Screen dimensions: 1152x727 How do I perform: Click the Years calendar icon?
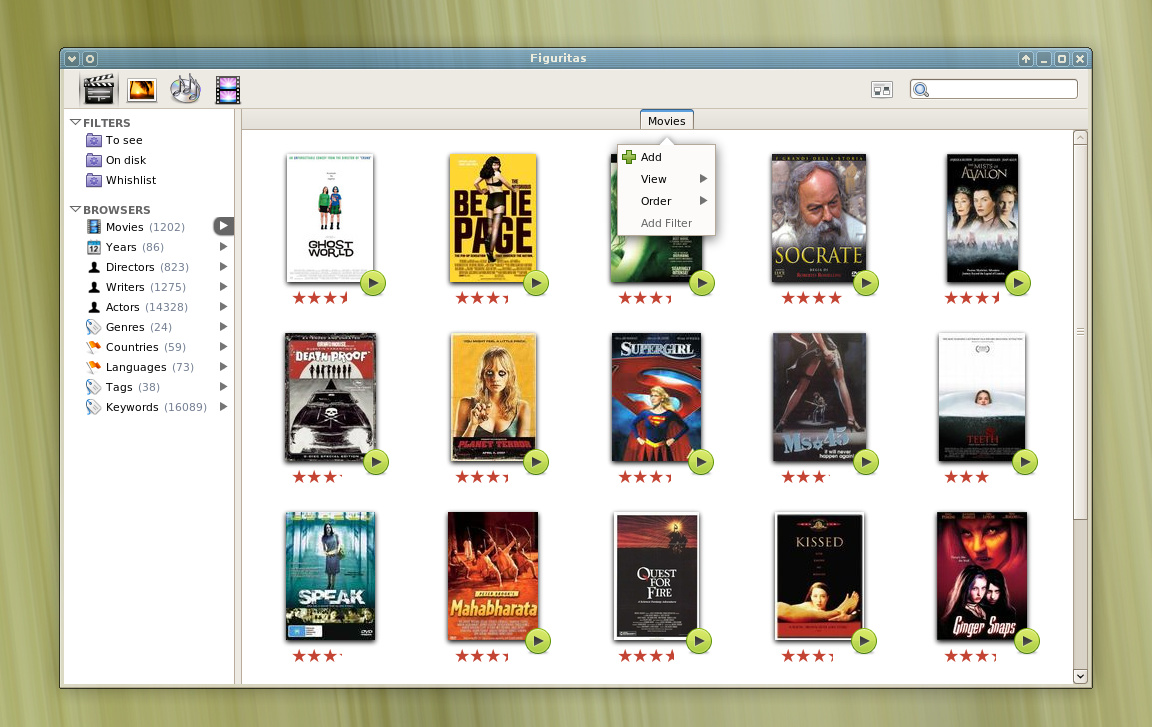(x=94, y=247)
